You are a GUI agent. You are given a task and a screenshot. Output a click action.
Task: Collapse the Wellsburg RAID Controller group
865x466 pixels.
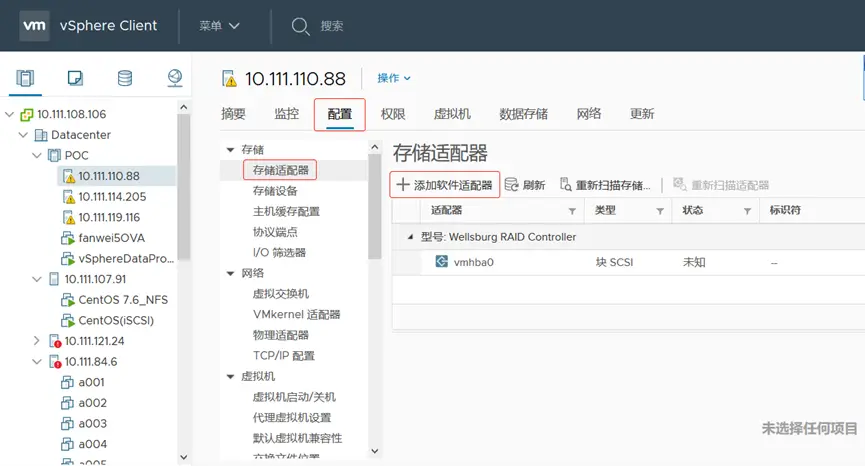[x=410, y=237]
